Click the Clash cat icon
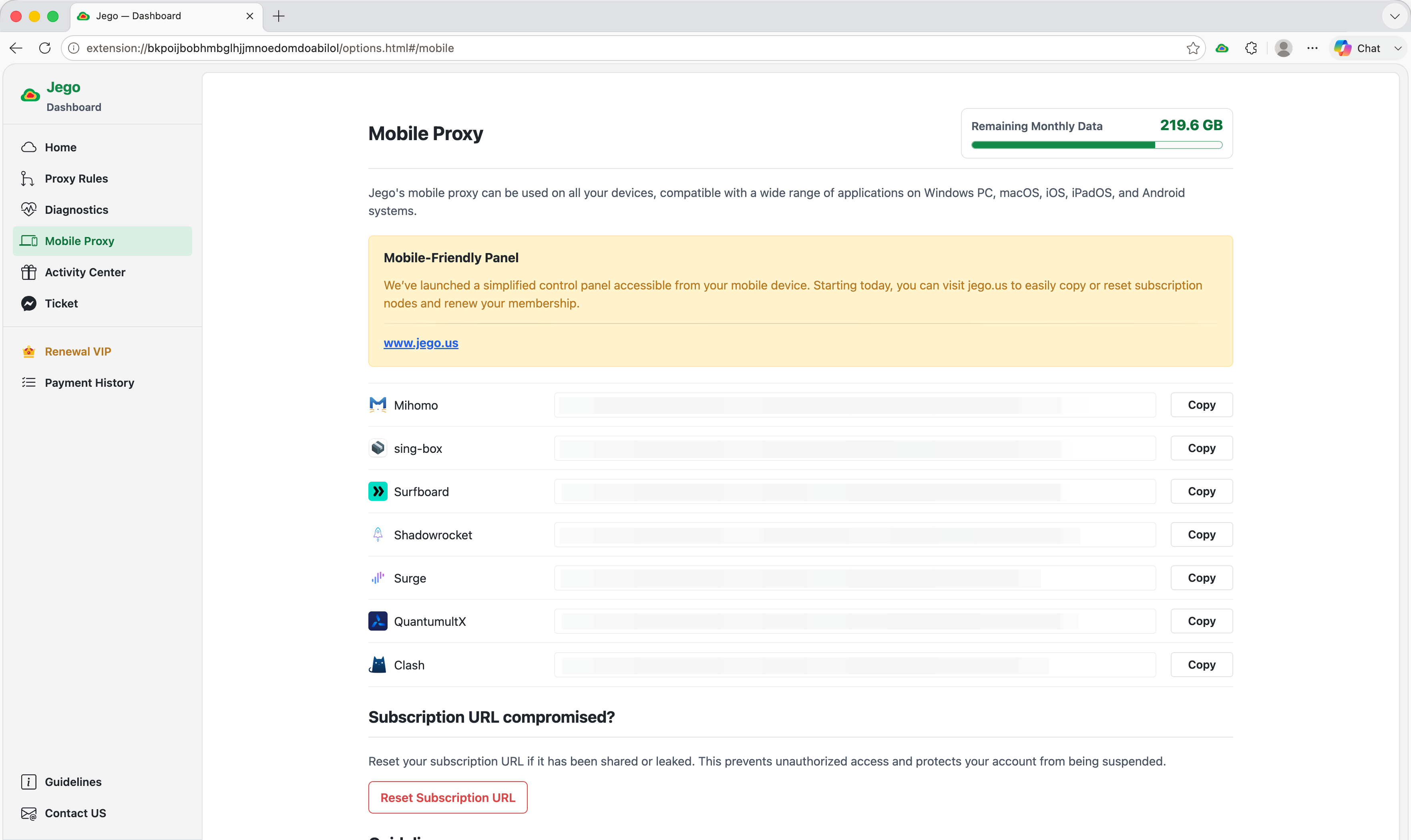The width and height of the screenshot is (1411, 840). (378, 665)
